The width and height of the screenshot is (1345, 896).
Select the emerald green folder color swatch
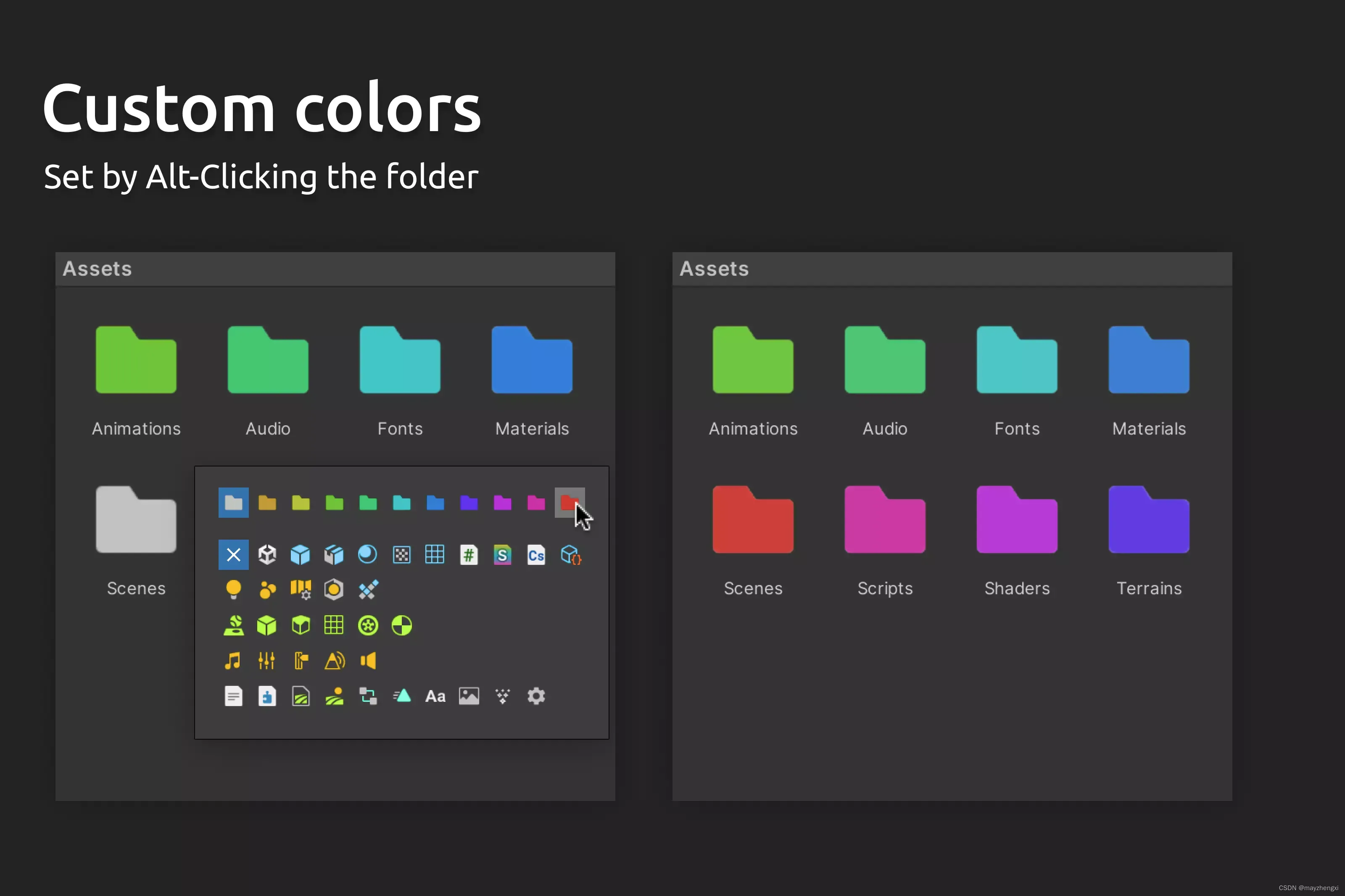point(368,502)
